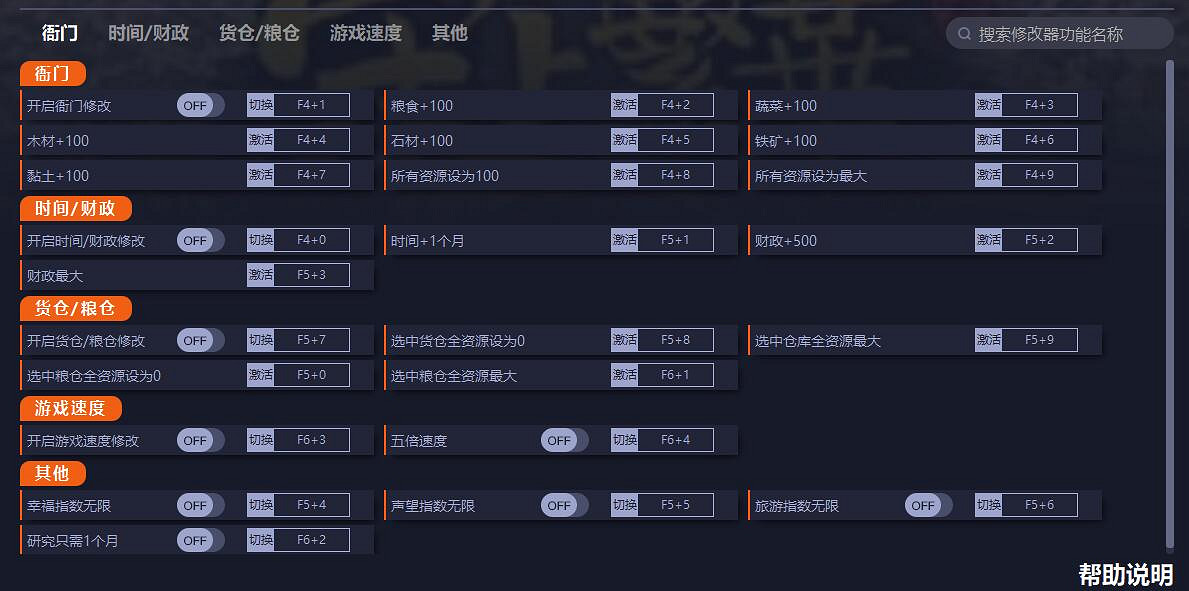Enable the 开启时间/财政修改 switch
Image resolution: width=1189 pixels, height=591 pixels.
tap(200, 241)
